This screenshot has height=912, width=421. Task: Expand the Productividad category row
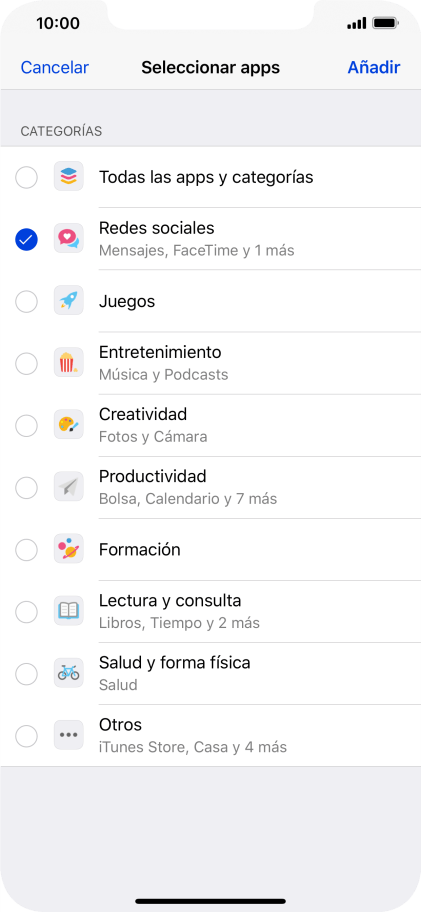[x=210, y=487]
